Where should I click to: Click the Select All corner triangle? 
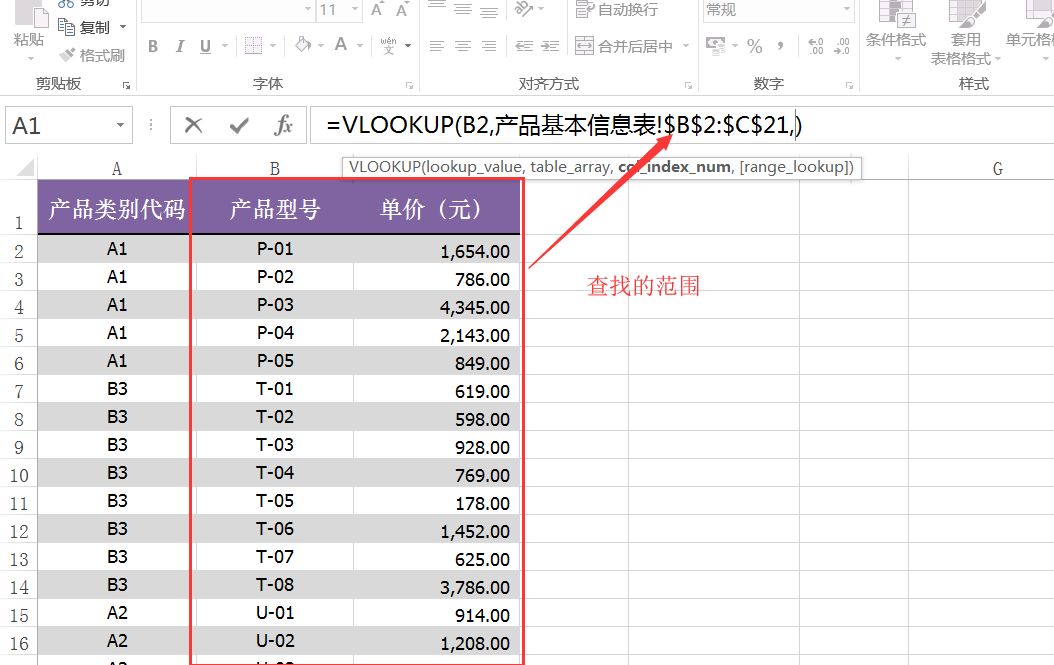coord(24,167)
